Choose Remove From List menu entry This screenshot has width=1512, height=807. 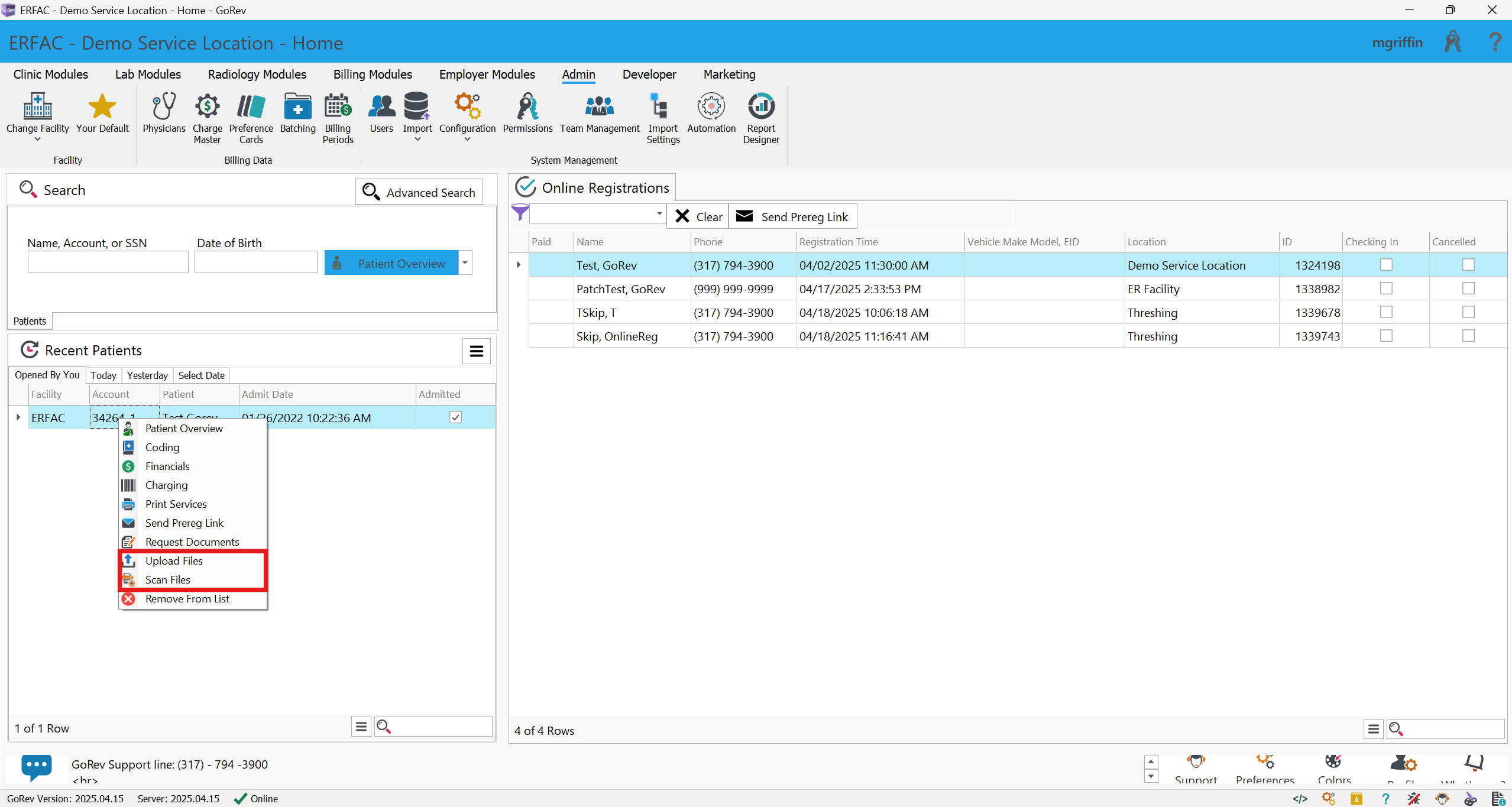tap(193, 599)
